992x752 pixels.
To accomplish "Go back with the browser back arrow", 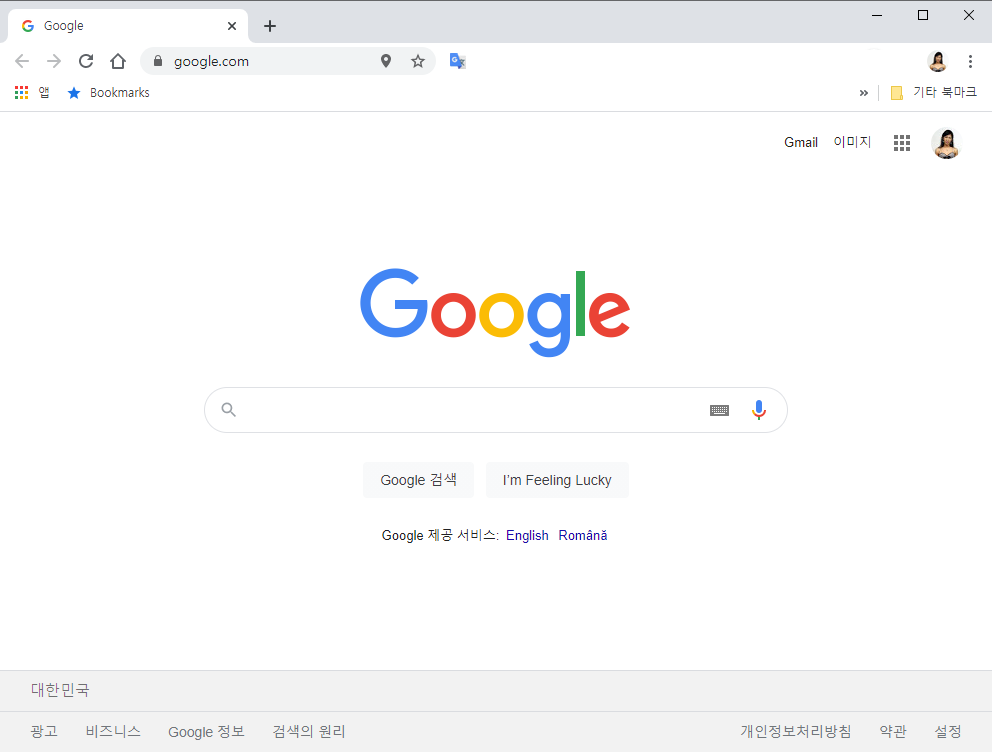I will pyautogui.click(x=22, y=61).
